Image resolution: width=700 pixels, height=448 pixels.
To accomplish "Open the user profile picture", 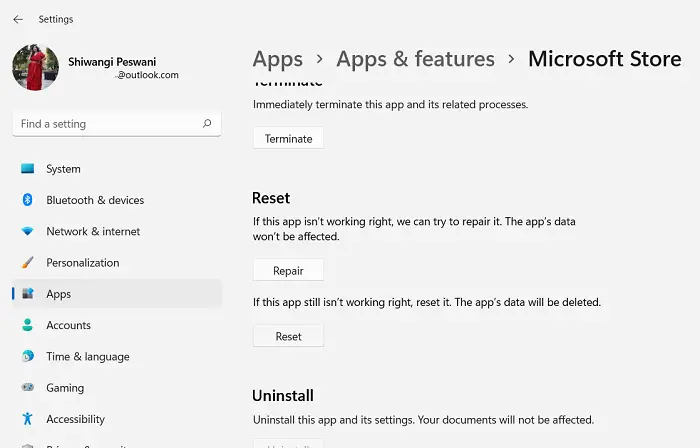I will click(x=35, y=67).
